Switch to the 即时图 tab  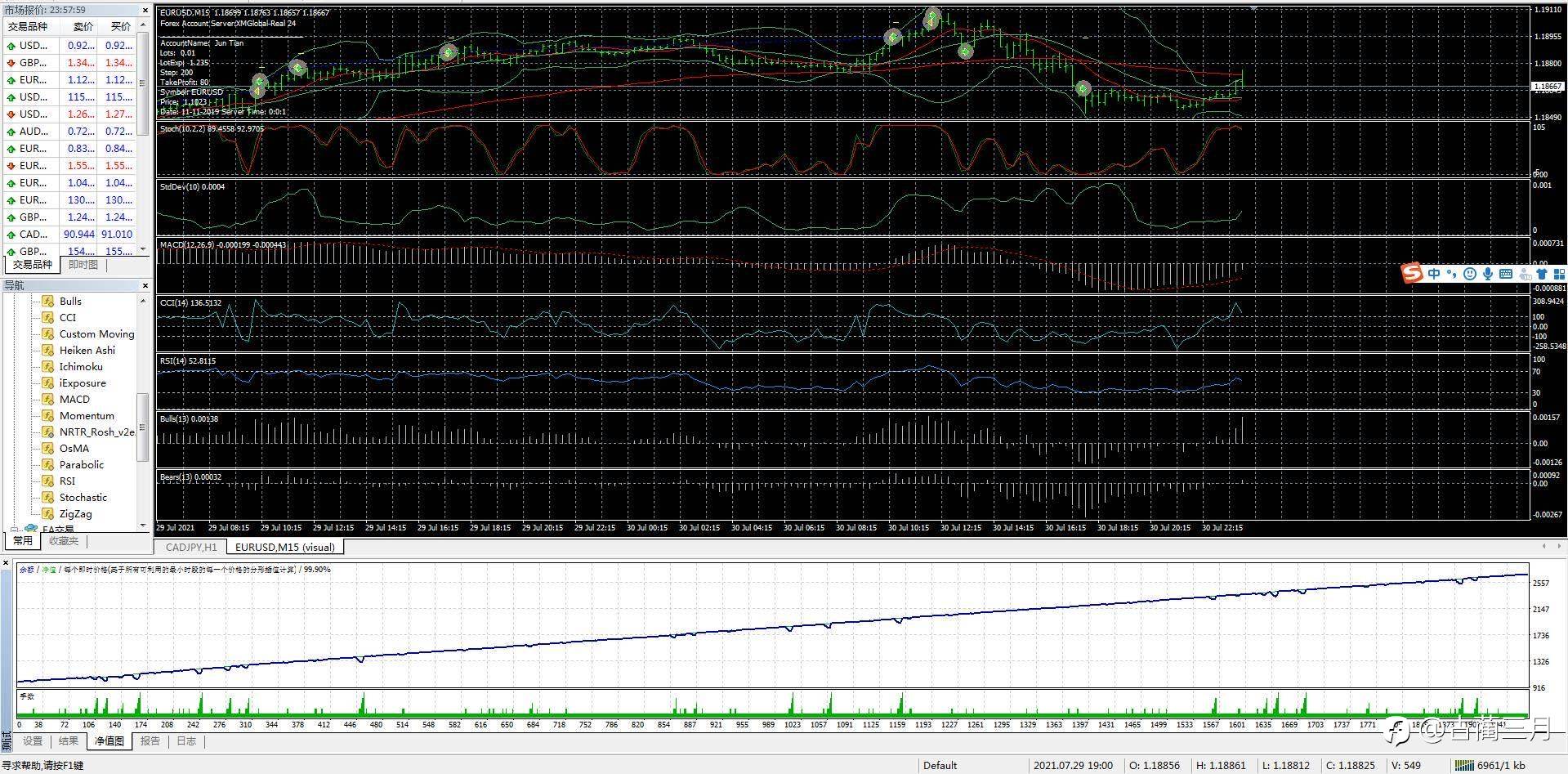point(83,264)
